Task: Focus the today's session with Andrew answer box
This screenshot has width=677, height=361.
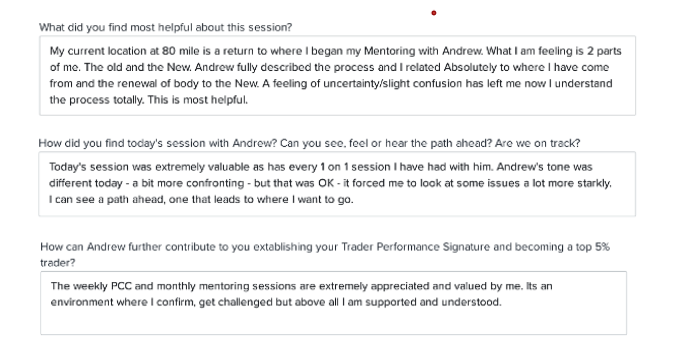Action: coord(337,184)
